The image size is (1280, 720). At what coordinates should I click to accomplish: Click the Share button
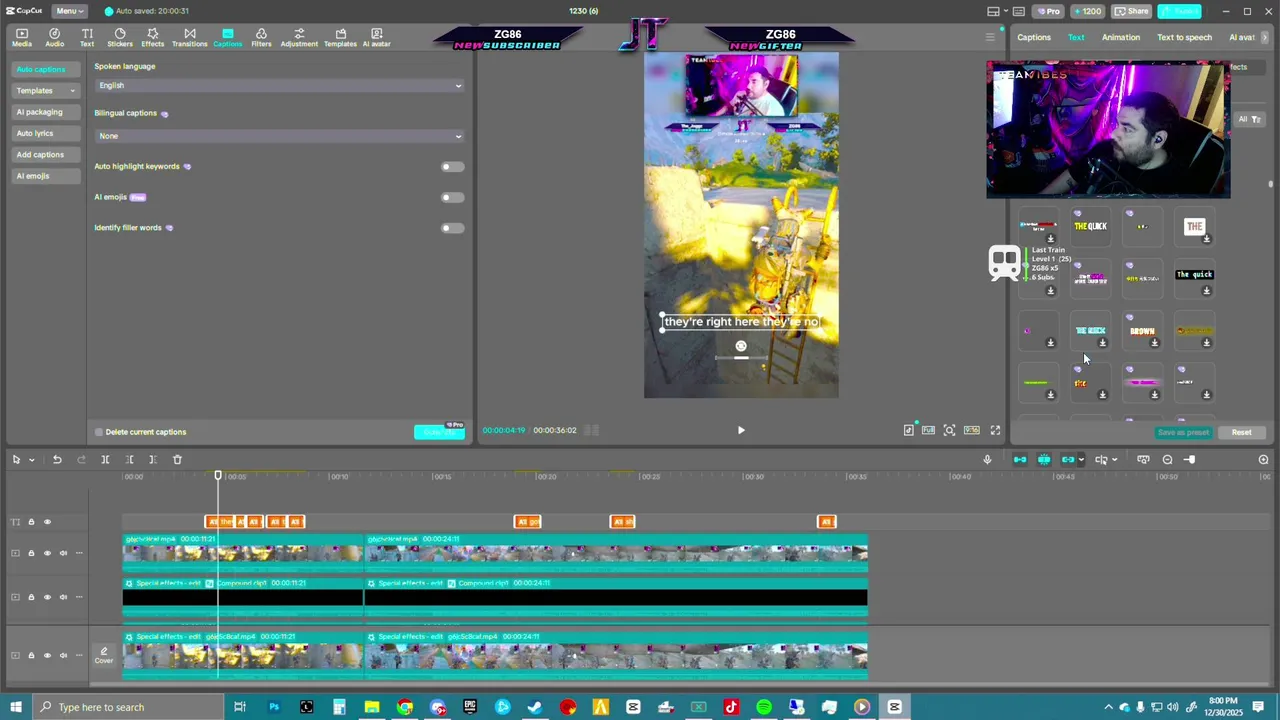point(1132,11)
